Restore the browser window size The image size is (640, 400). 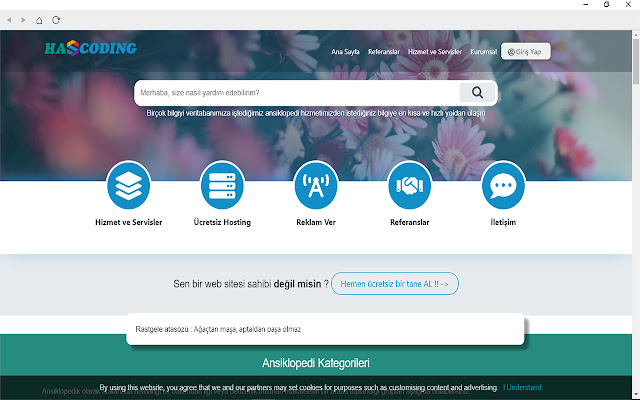coord(607,4)
